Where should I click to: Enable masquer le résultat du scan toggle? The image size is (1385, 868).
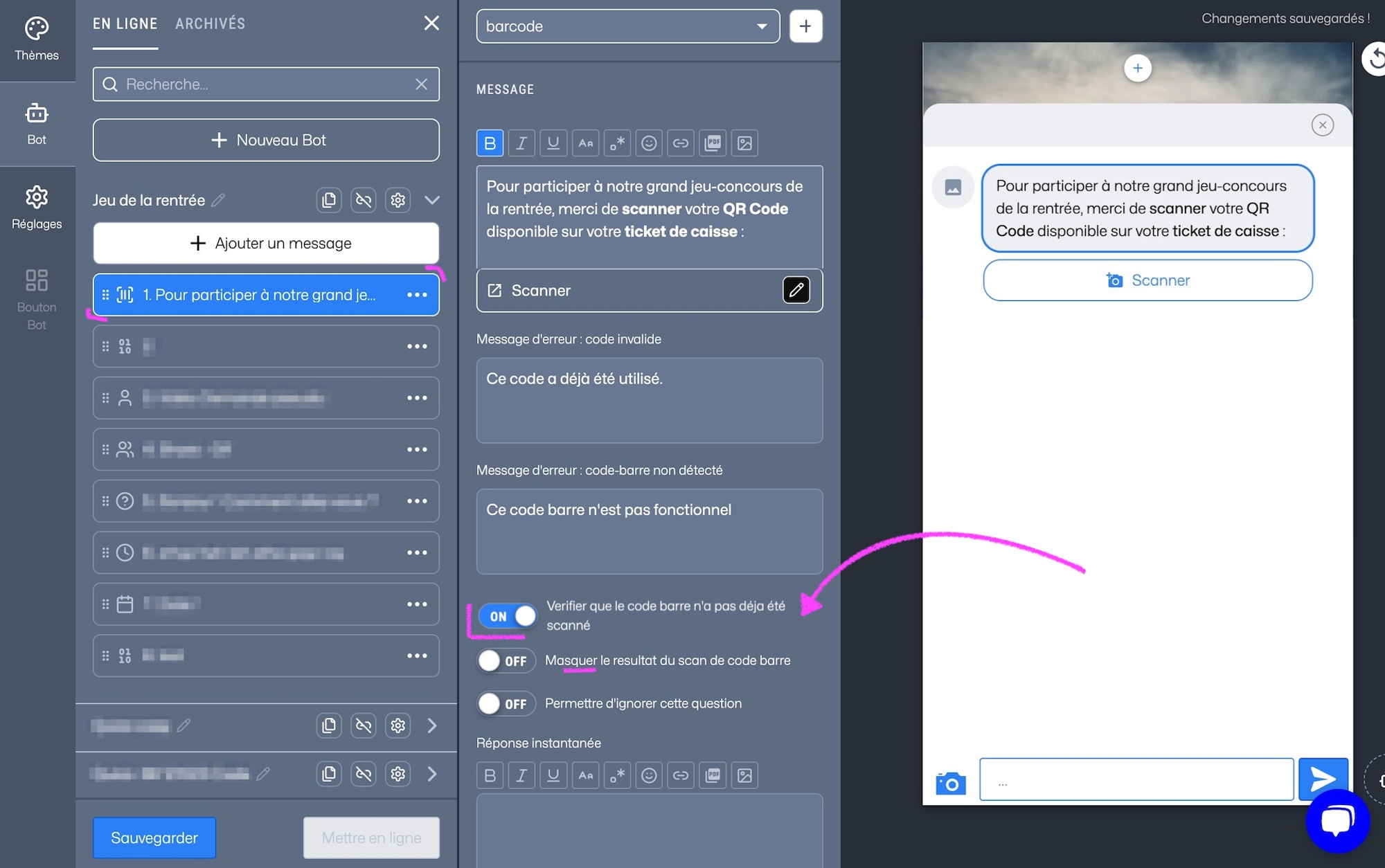505,659
